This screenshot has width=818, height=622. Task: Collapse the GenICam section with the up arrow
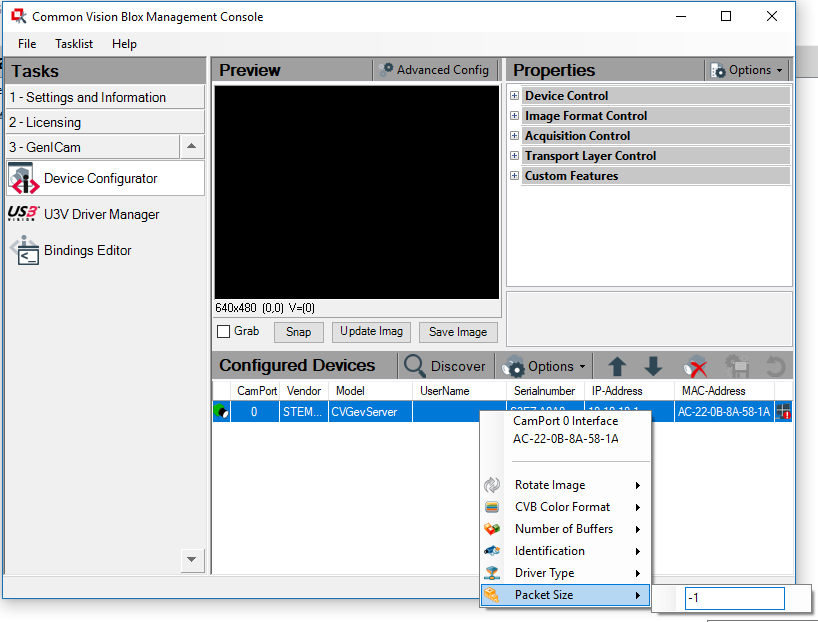[191, 147]
